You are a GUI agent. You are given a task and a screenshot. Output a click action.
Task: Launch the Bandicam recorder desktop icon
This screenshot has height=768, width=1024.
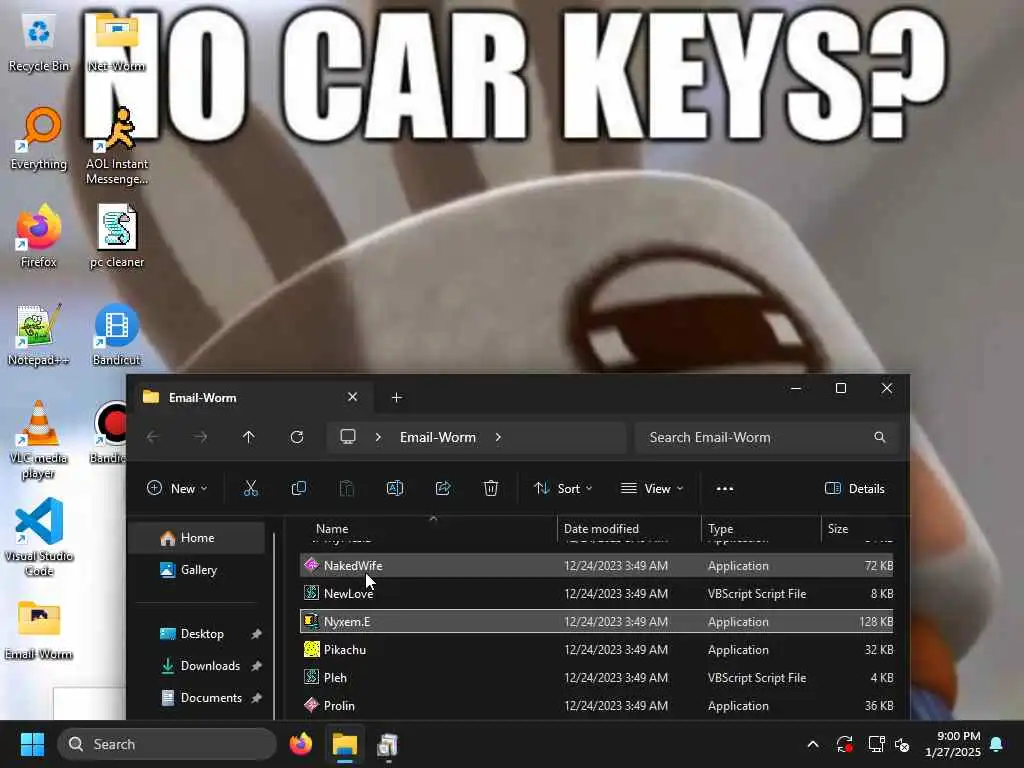(x=111, y=432)
